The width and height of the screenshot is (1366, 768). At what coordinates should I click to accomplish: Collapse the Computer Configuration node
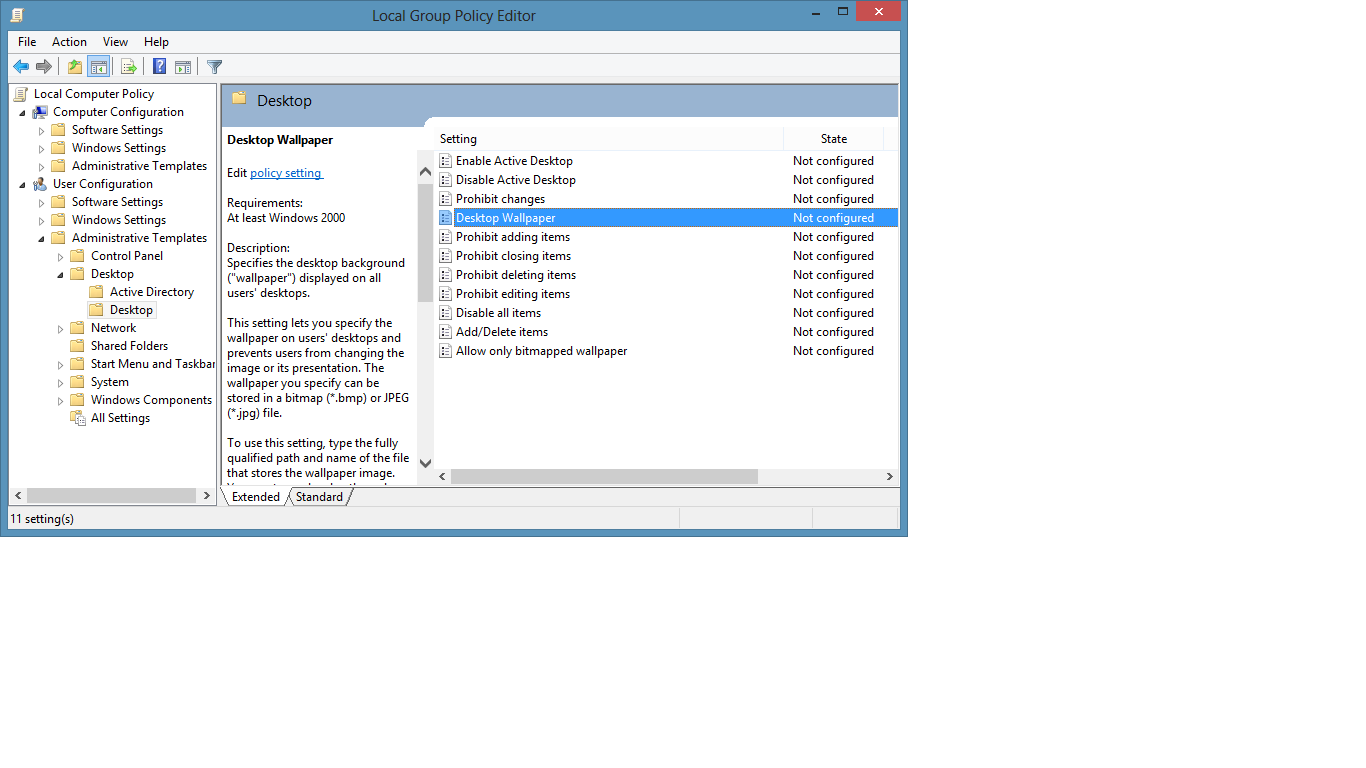[x=23, y=112]
